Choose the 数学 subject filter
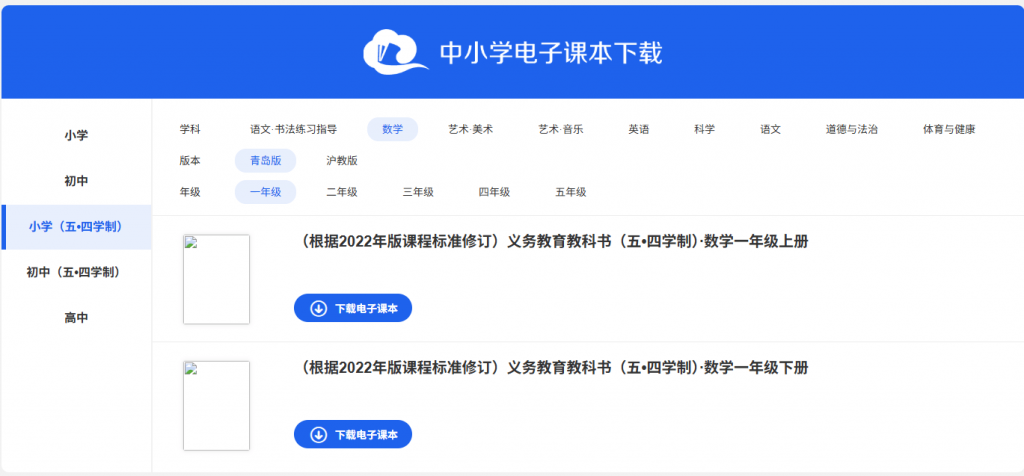This screenshot has height=476, width=1024. pos(392,129)
